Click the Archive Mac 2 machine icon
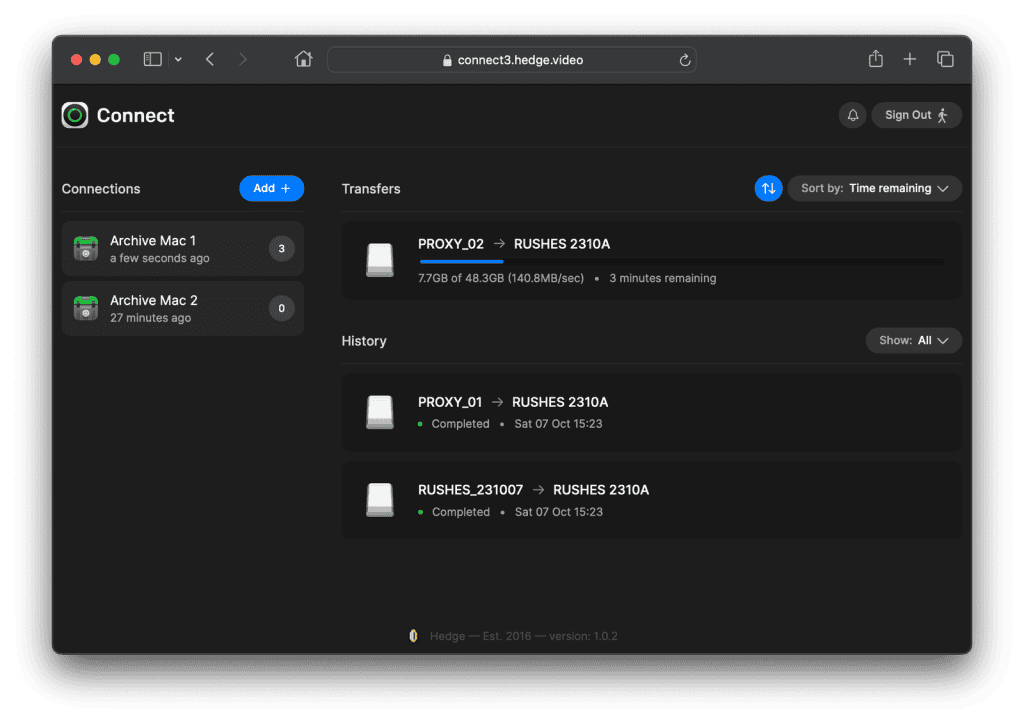 (x=87, y=309)
